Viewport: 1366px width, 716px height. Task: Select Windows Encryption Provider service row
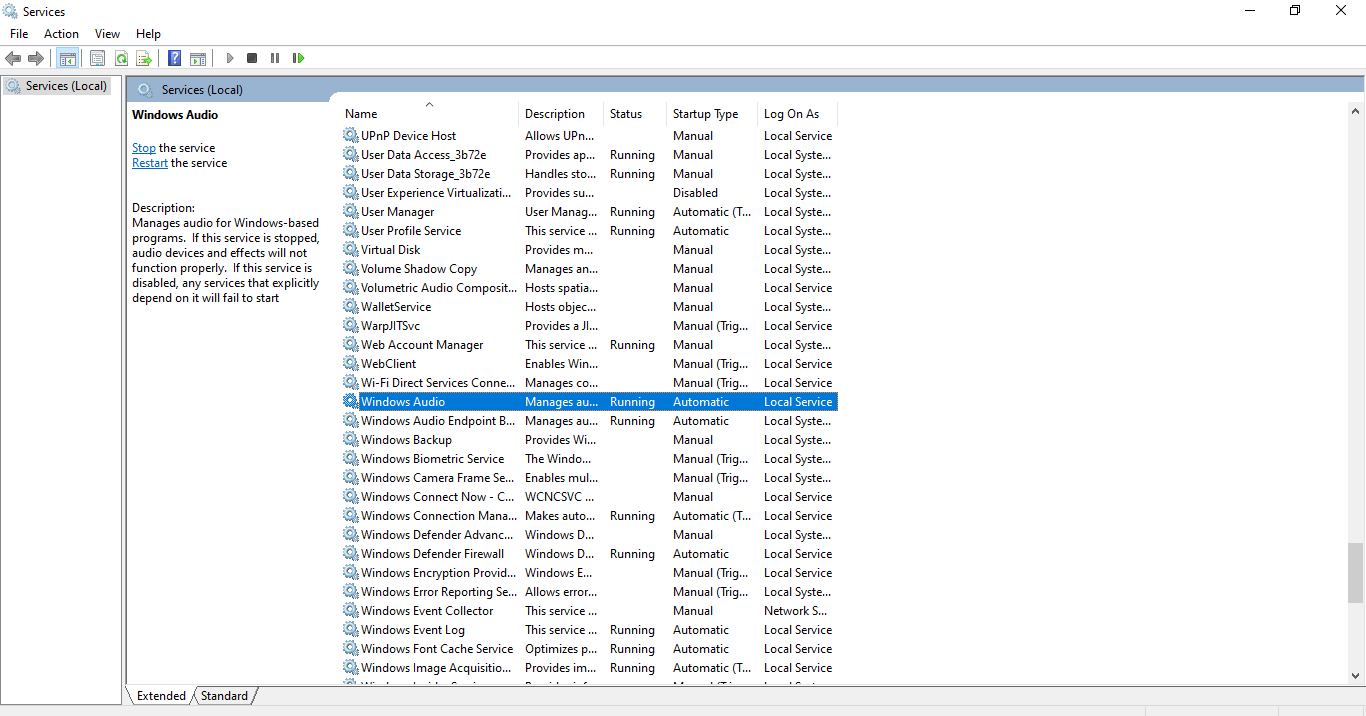click(x=589, y=572)
